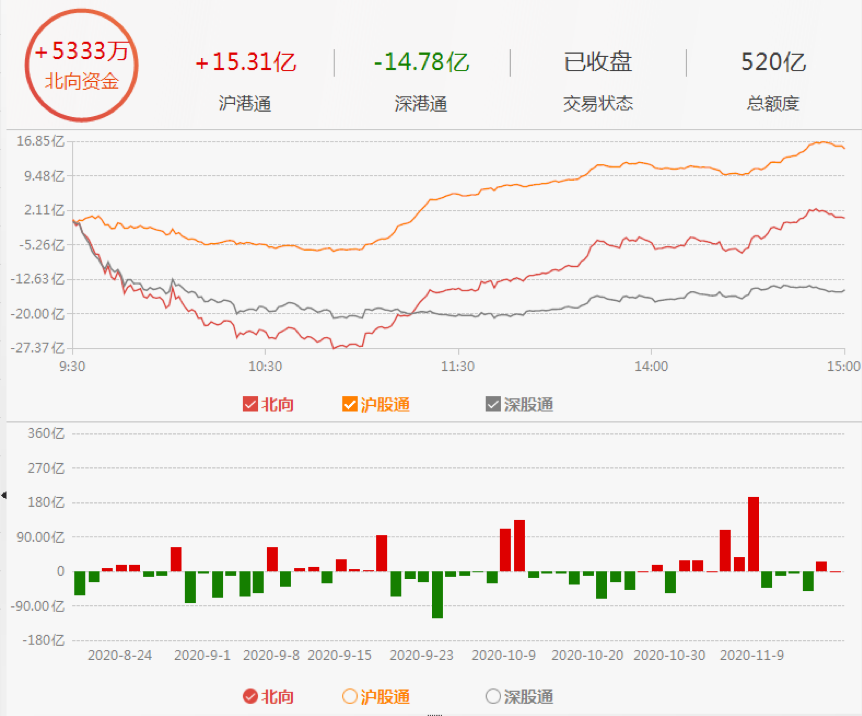This screenshot has width=862, height=716.
Task: Click the 2020-10-20 date label
Action: [x=587, y=656]
